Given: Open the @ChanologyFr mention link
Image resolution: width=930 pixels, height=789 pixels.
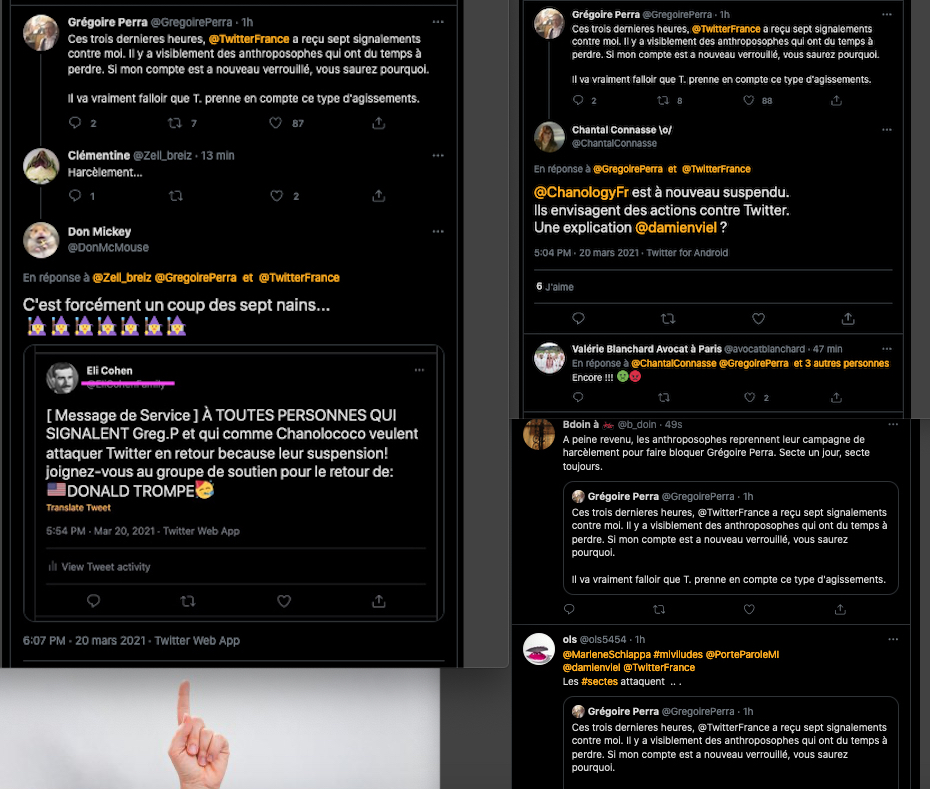Looking at the screenshot, I should (581, 192).
